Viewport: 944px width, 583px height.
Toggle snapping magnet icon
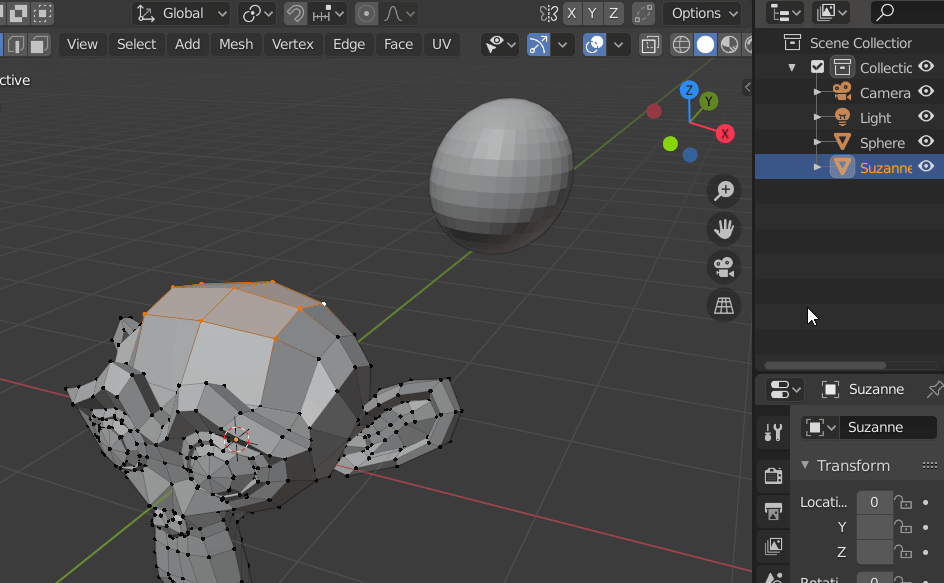pos(295,13)
